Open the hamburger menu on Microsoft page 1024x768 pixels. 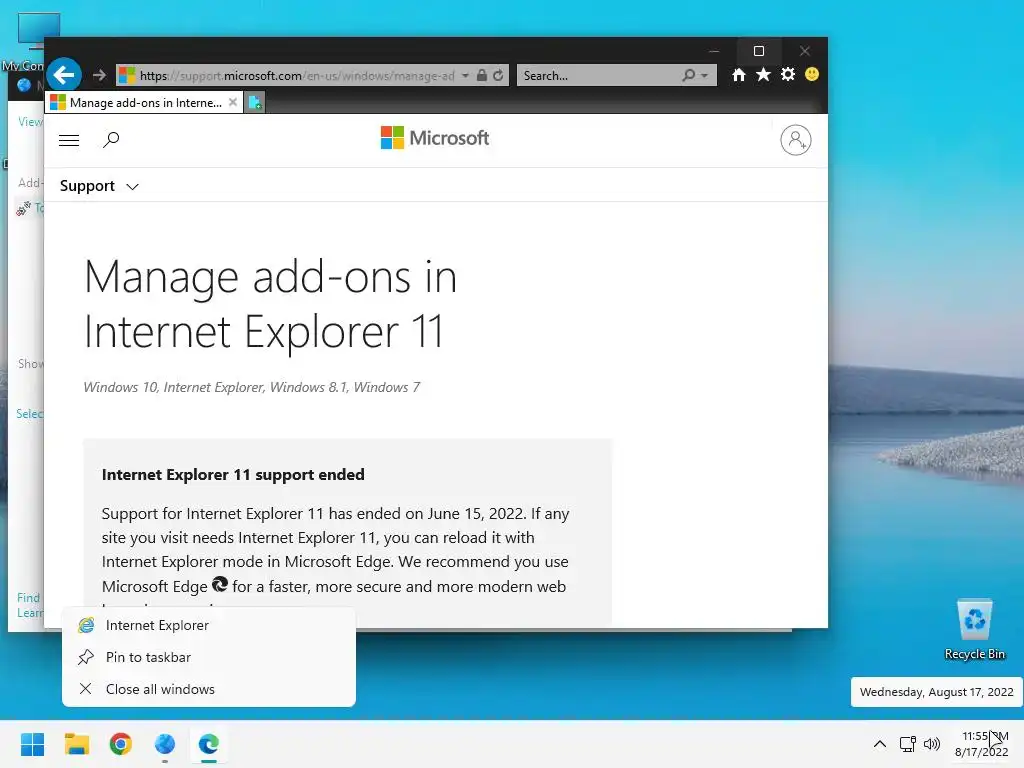point(69,140)
